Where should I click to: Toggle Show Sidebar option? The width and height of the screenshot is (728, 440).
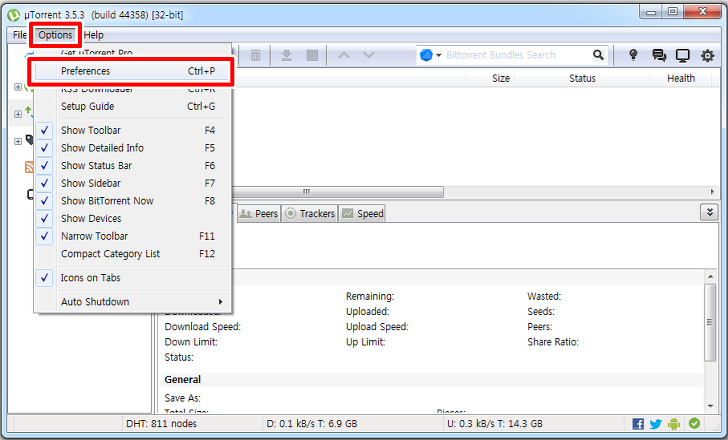pyautogui.click(x=133, y=183)
